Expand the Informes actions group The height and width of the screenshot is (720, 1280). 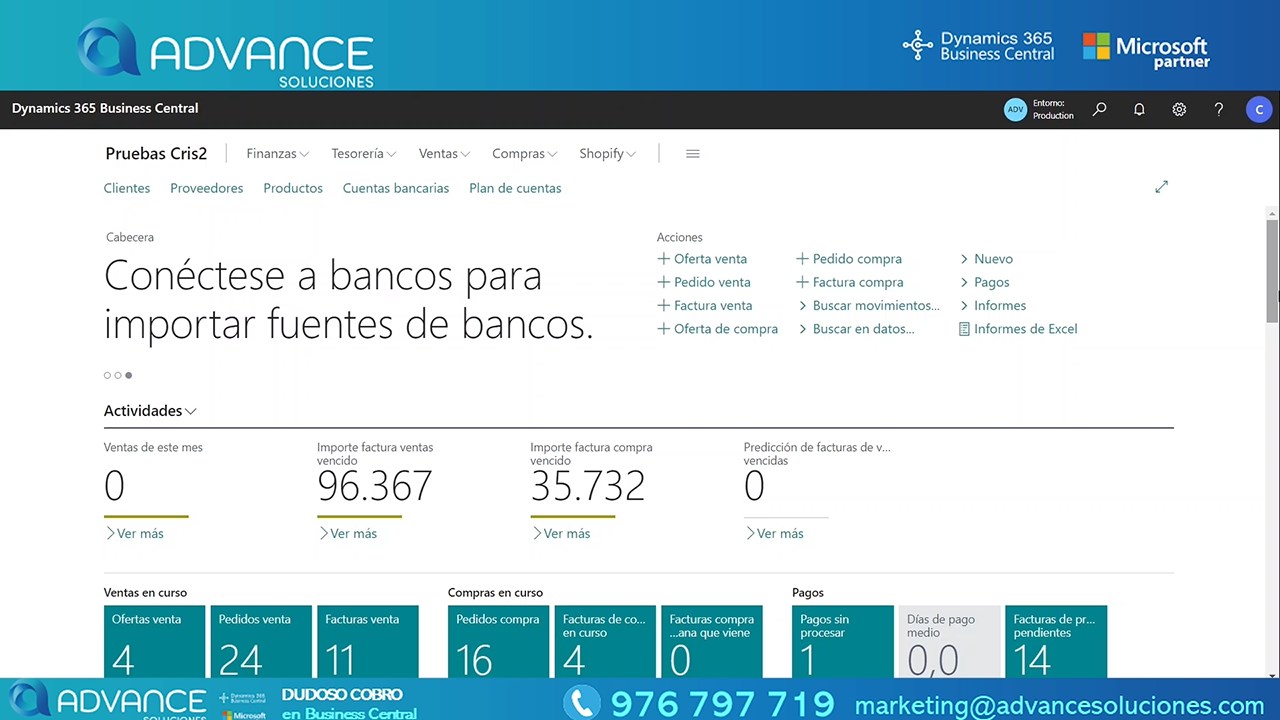[993, 306]
